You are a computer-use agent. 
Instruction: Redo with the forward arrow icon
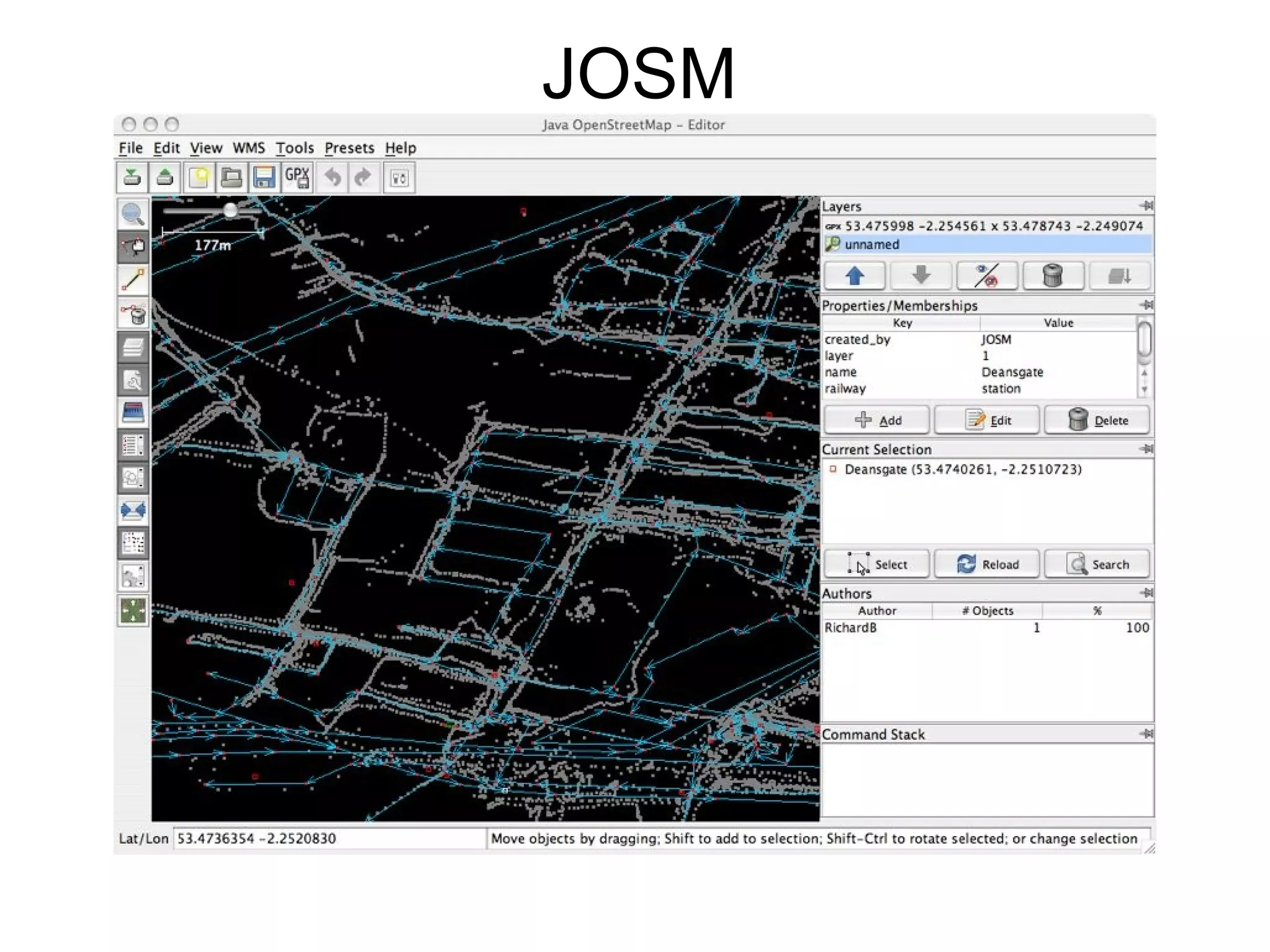pos(363,178)
